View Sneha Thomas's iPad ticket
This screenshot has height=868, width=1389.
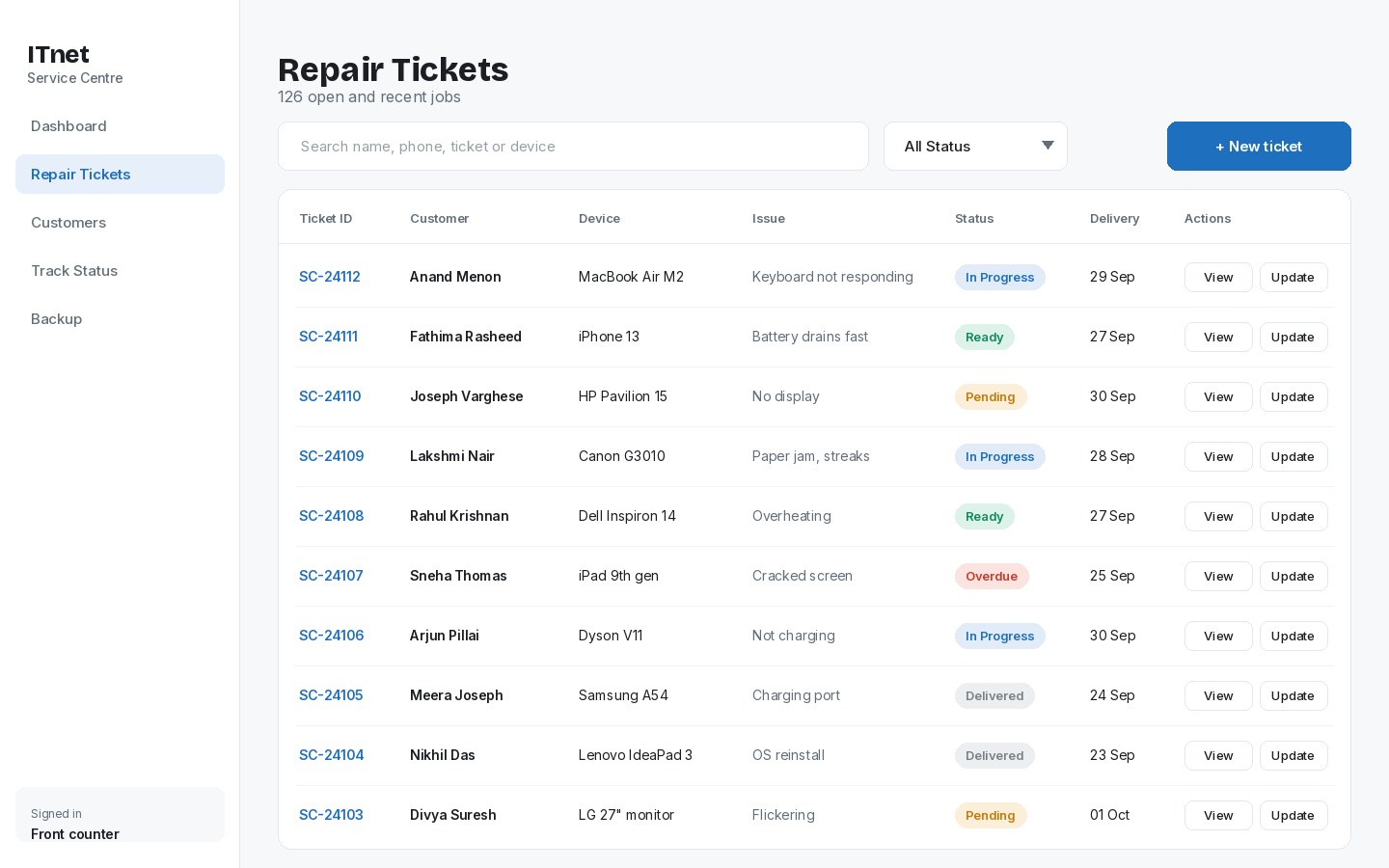pos(1218,576)
